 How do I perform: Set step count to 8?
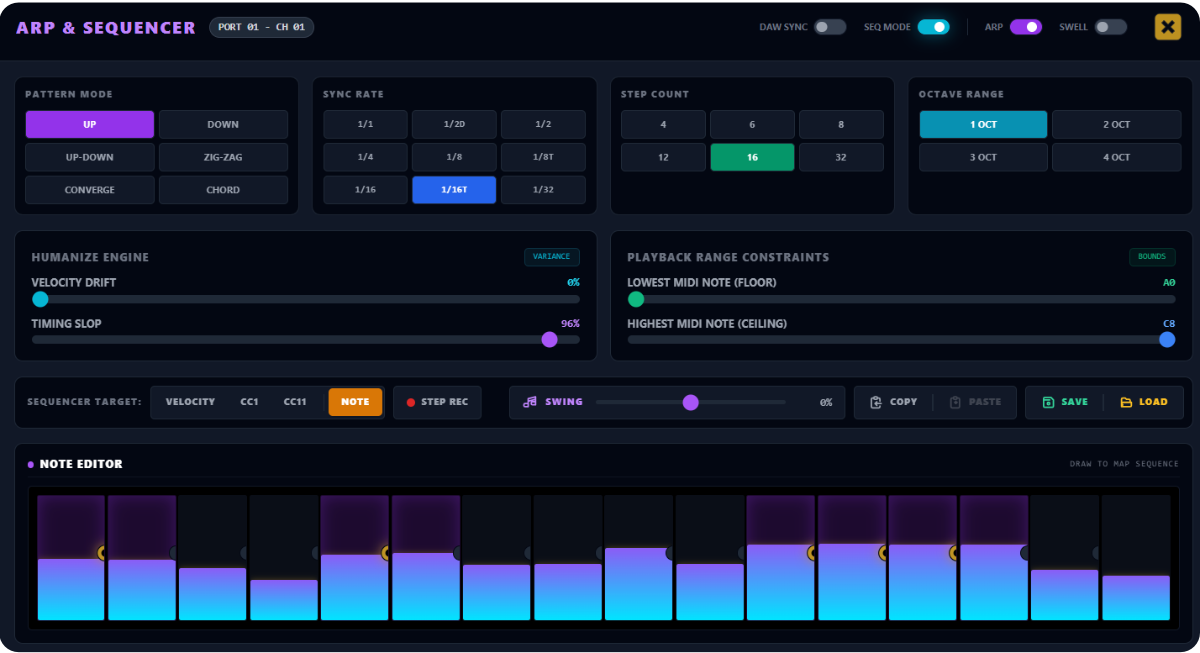coord(841,124)
